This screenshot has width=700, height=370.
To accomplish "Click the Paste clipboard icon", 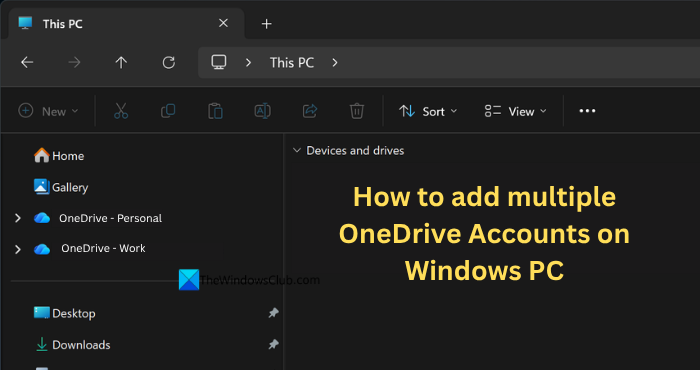I will [215, 111].
